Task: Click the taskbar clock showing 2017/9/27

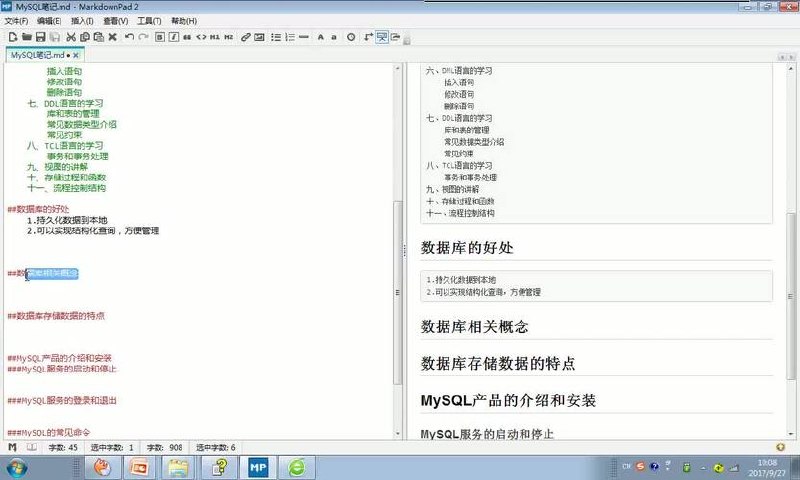Action: 767,468
